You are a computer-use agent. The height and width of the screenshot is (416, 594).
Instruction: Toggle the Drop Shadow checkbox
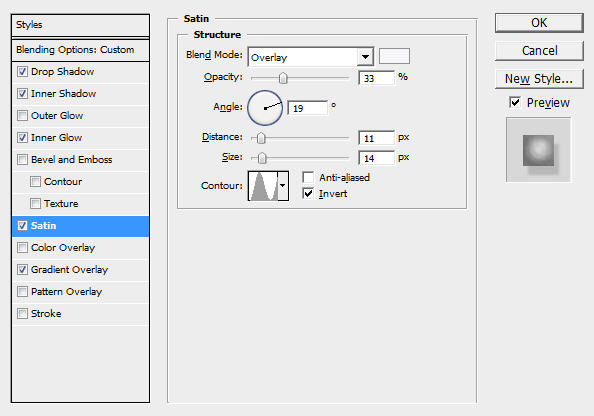click(23, 71)
